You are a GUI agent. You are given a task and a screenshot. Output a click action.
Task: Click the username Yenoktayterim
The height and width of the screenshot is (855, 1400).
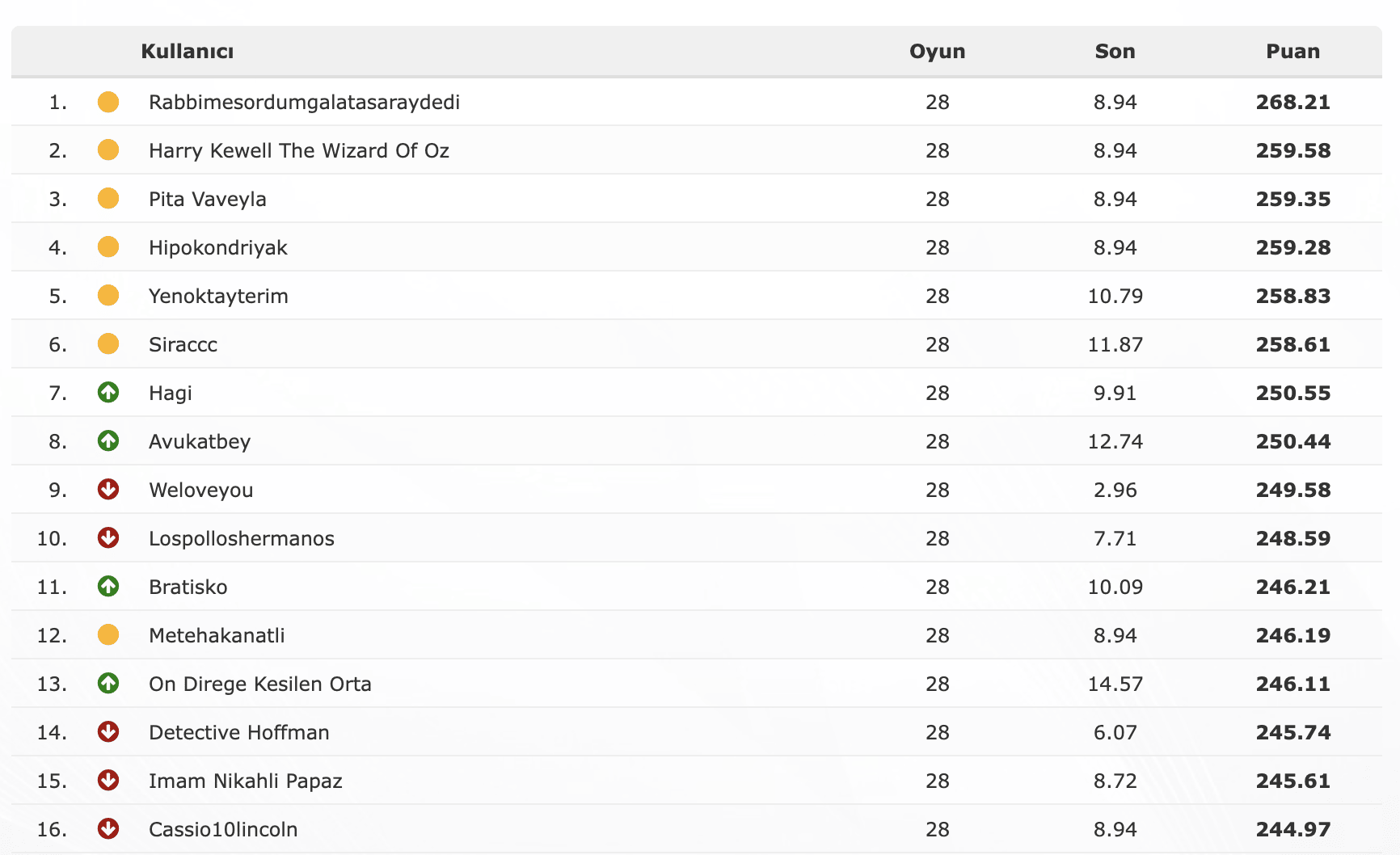click(218, 297)
